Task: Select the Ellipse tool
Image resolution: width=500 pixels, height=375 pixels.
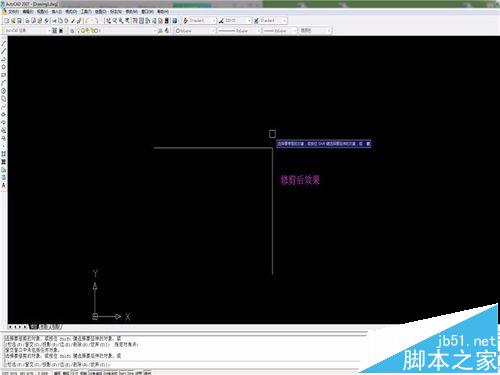Action: pyautogui.click(x=4, y=114)
